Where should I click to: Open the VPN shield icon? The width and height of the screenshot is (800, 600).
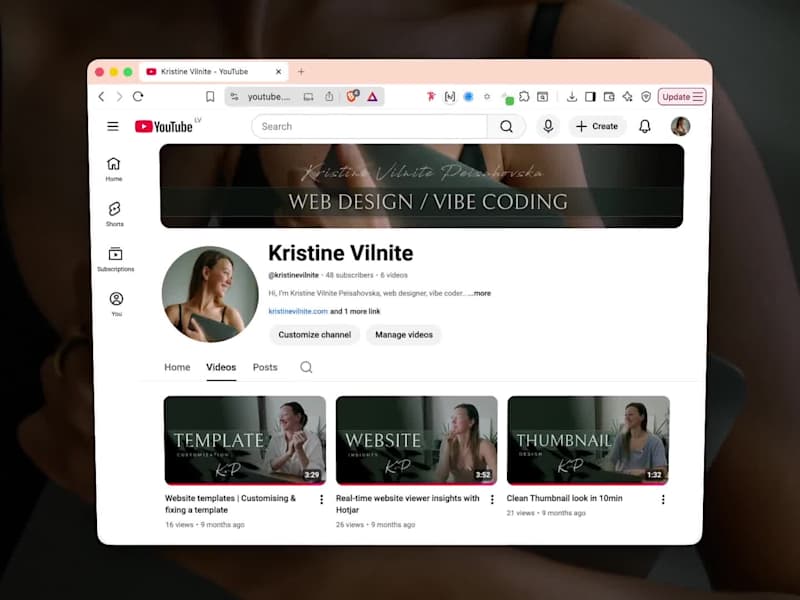click(646, 96)
